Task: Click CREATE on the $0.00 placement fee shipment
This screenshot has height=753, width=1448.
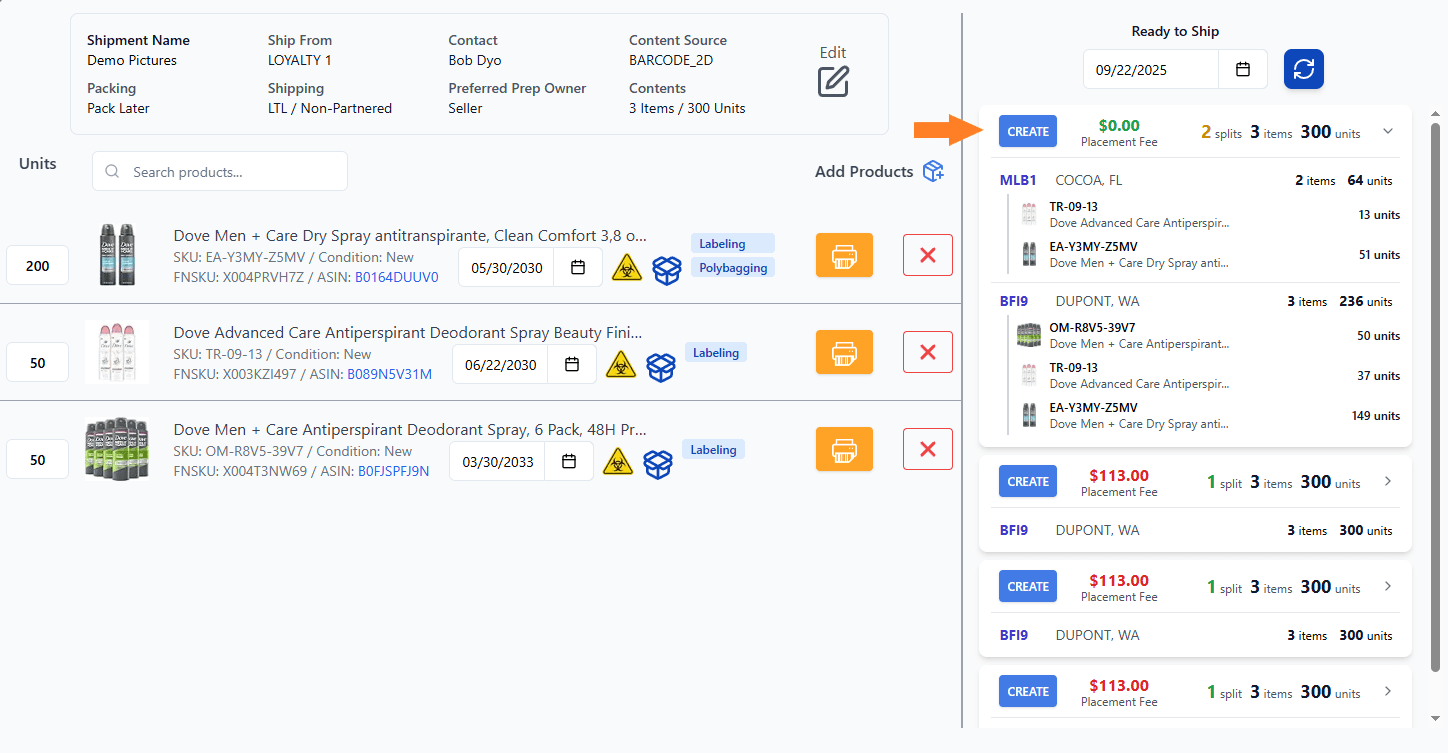Action: 1027,131
